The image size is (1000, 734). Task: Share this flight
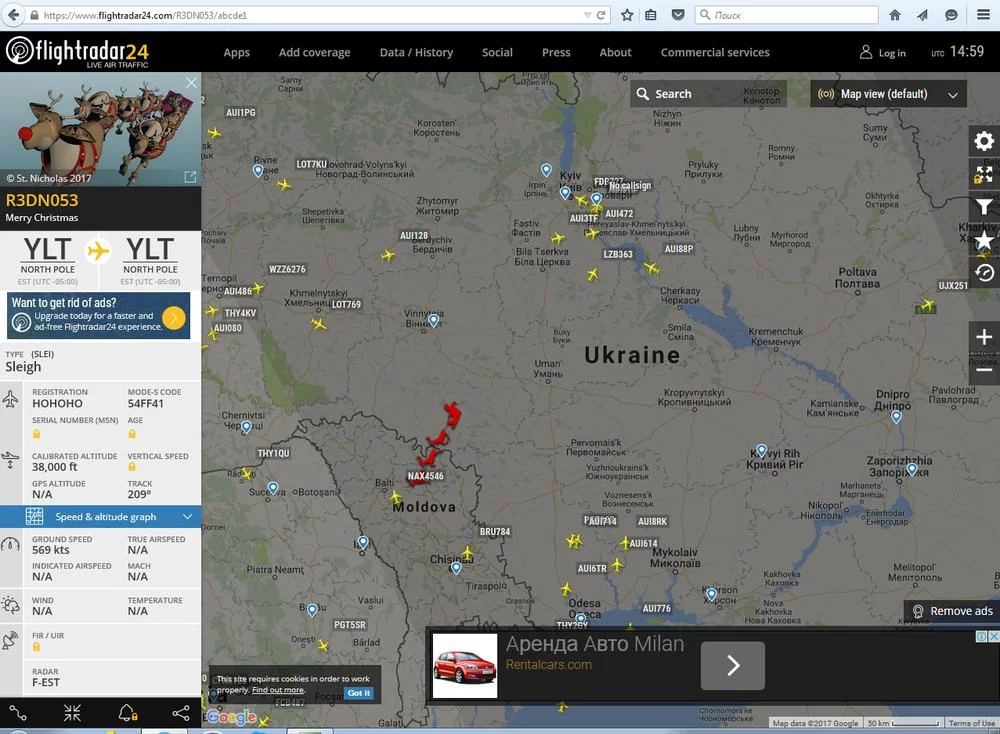tap(181, 713)
